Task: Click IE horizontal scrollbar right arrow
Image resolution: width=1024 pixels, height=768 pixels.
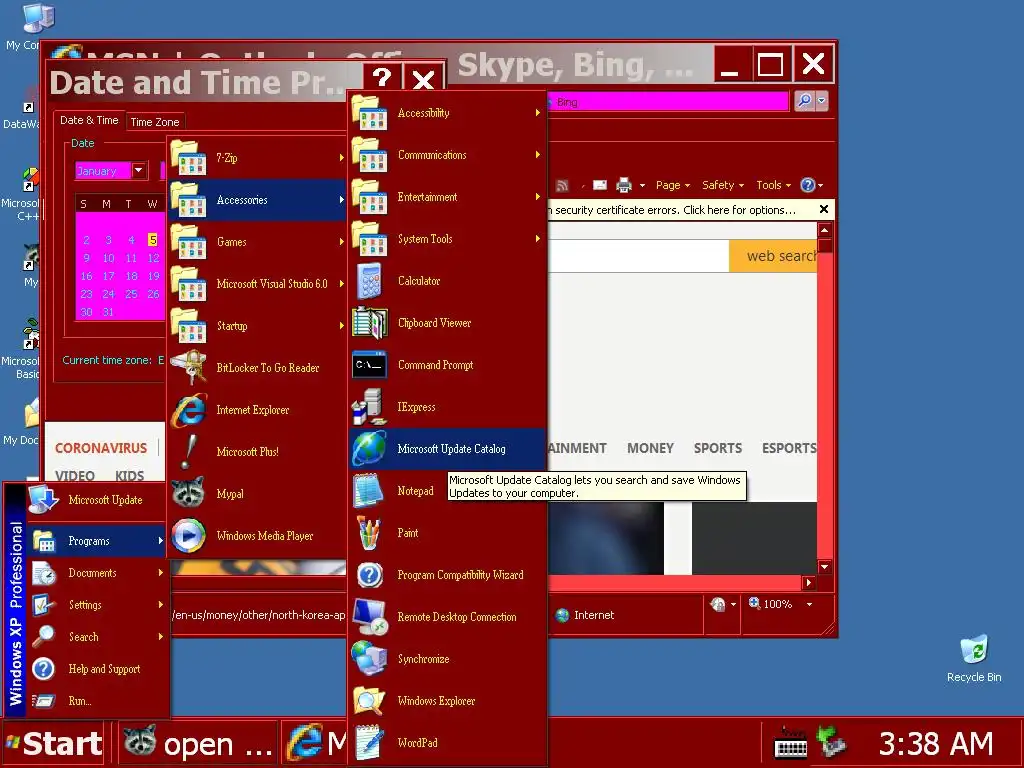Action: click(809, 583)
